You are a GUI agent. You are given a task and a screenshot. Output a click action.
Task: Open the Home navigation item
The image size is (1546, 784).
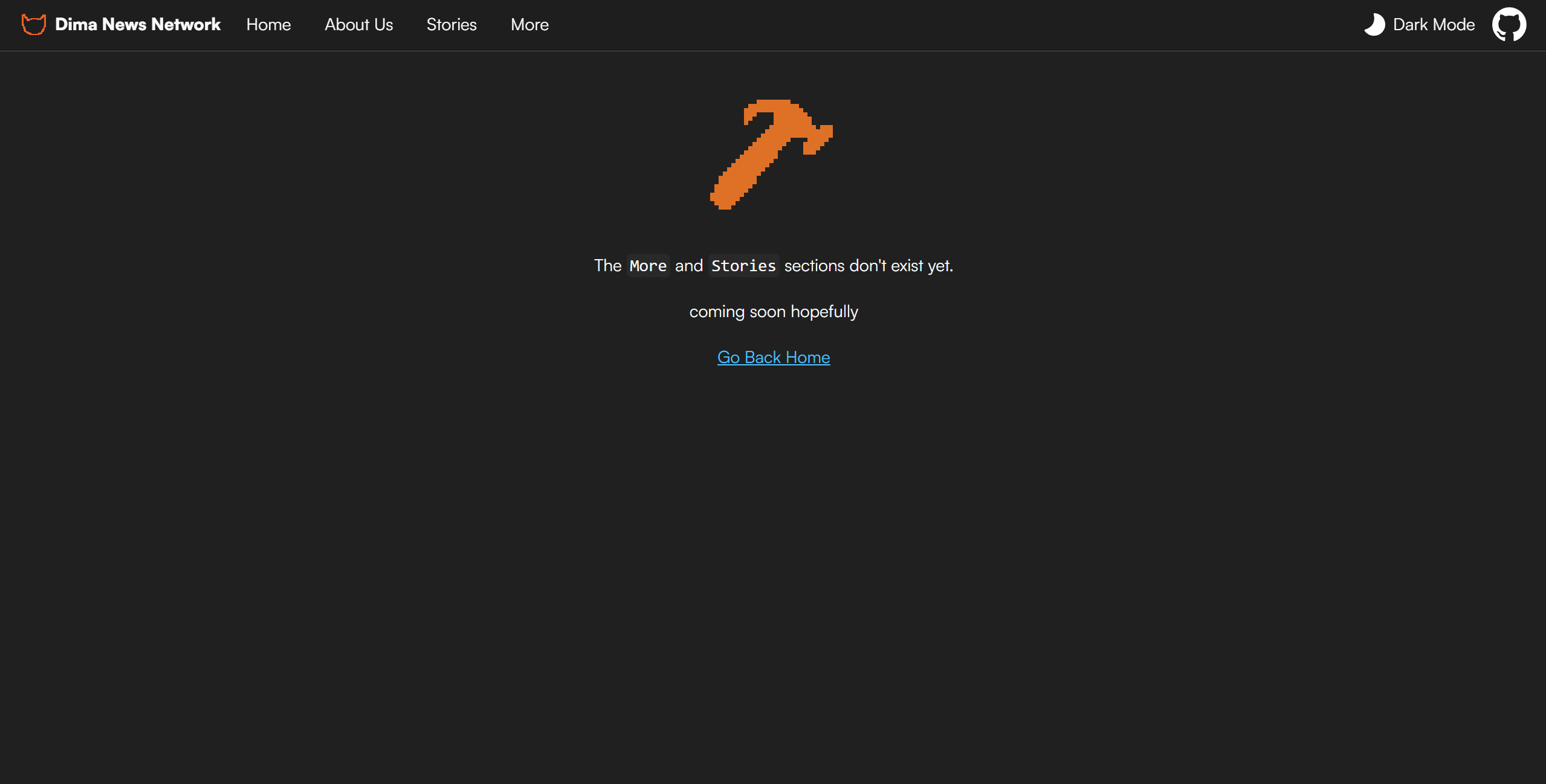click(268, 24)
